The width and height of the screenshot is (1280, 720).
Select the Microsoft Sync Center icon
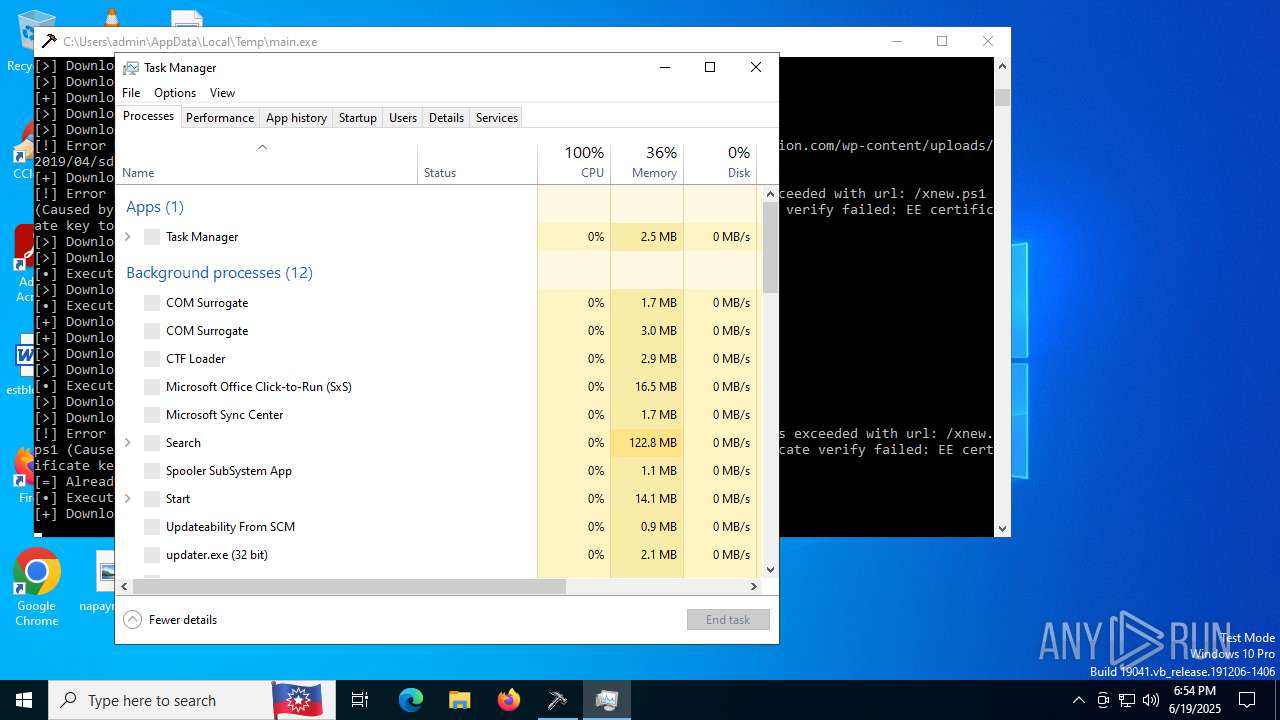click(152, 415)
